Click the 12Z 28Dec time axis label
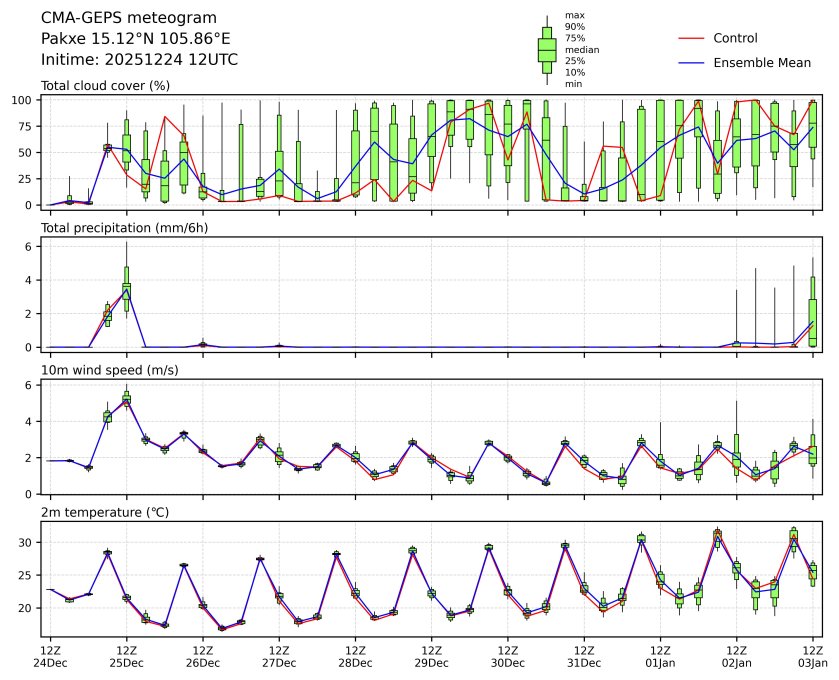The height and width of the screenshot is (680, 839). point(355,656)
